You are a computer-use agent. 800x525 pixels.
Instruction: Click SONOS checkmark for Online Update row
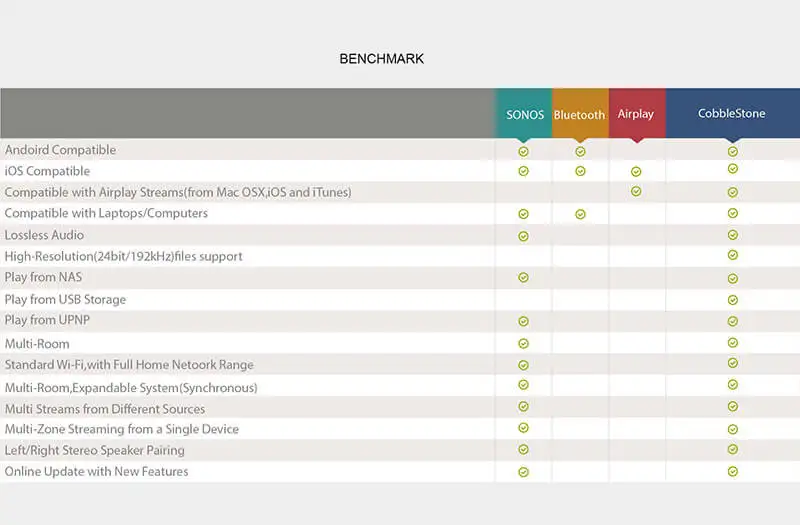pos(523,472)
